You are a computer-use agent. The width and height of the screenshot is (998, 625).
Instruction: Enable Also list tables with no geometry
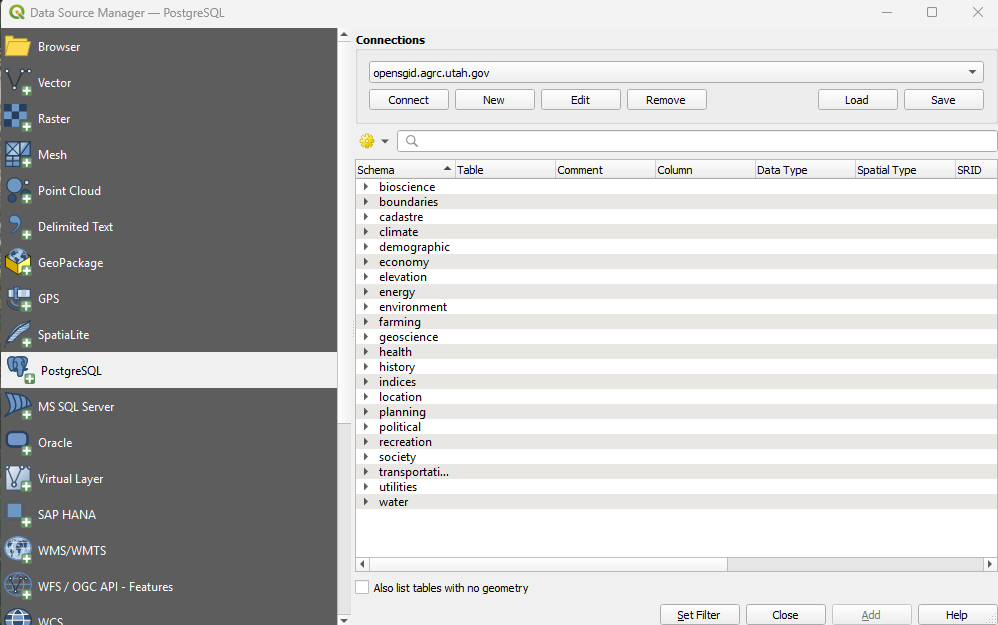click(362, 587)
